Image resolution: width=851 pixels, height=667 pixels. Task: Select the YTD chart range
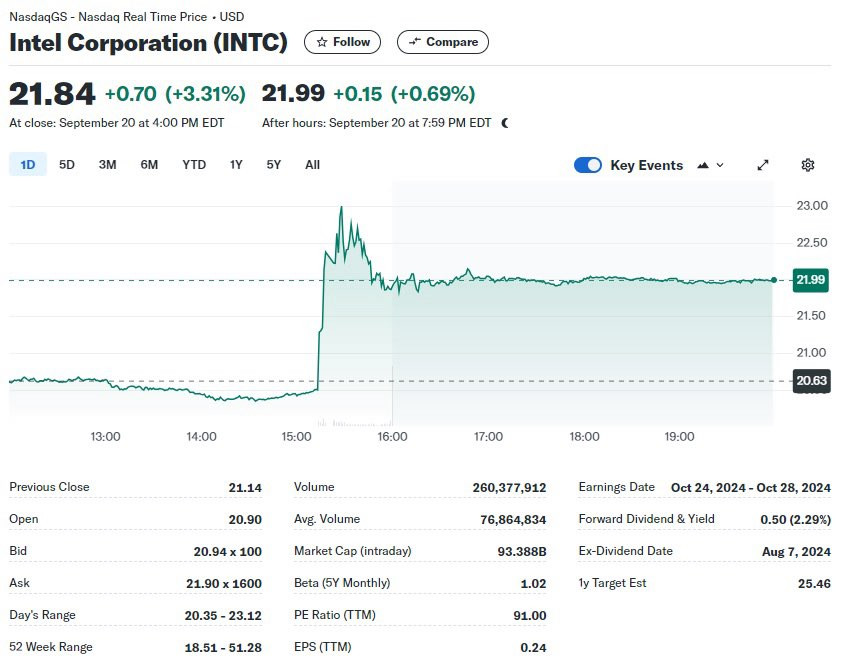(x=194, y=164)
